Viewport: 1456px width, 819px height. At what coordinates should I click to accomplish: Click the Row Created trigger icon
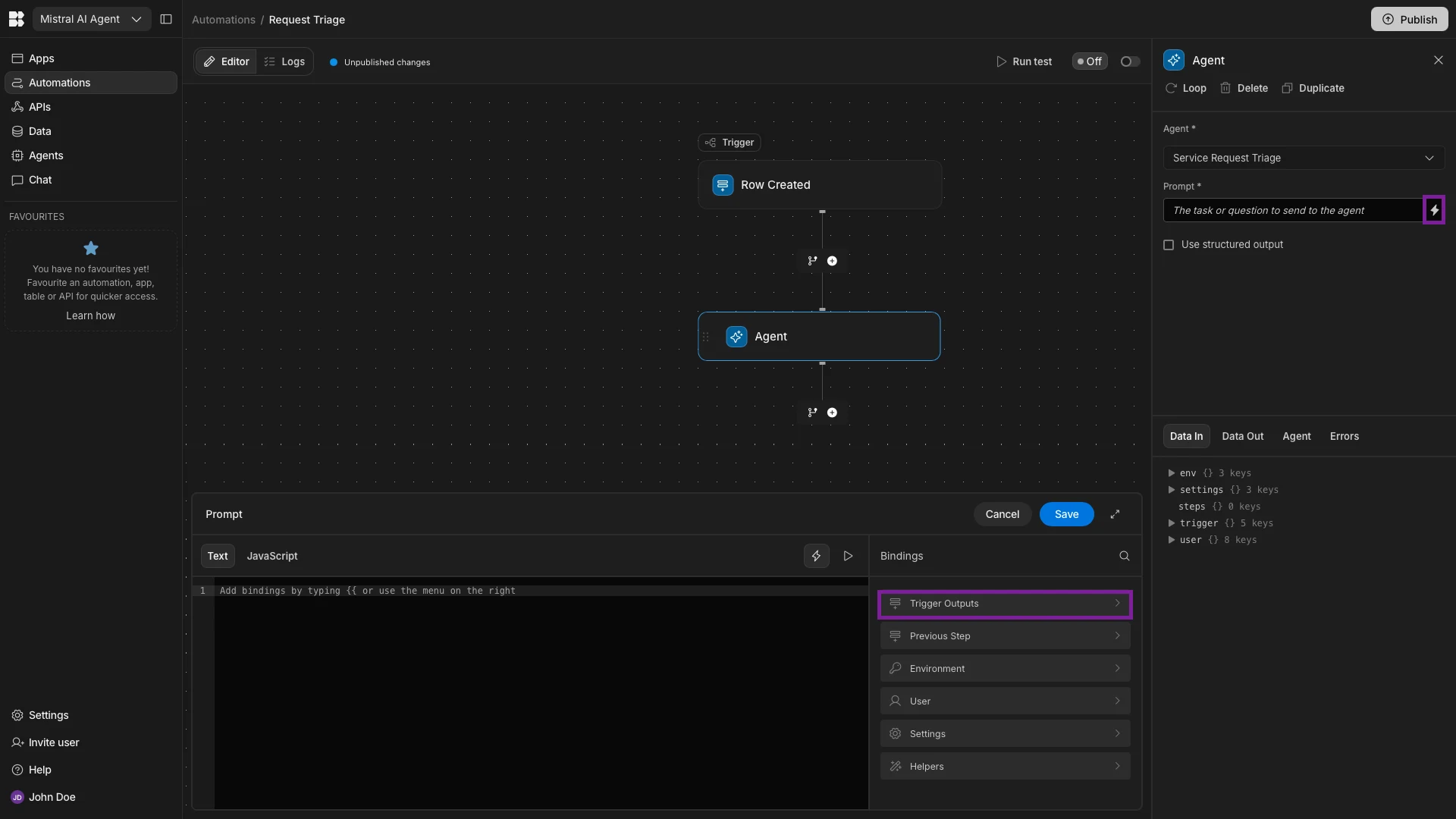(722, 185)
